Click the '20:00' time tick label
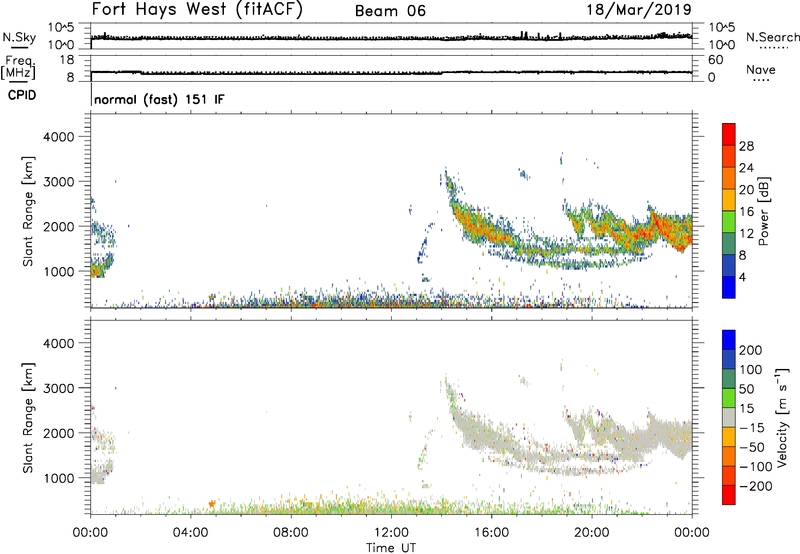This screenshot has width=800, height=554. pos(591,533)
